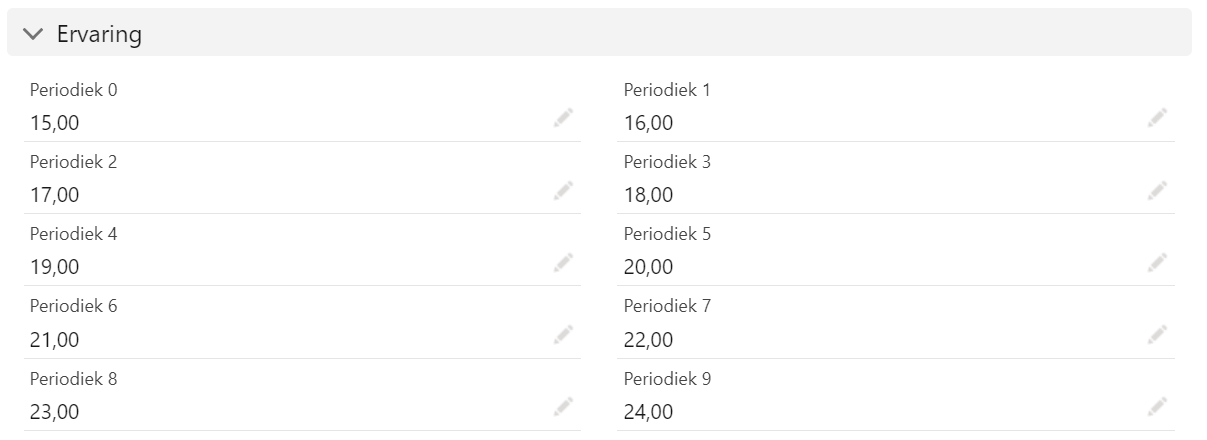Screen dimensions: 1207x440
Task: Click the edit pencil for Periodiek 1
Action: [1158, 118]
